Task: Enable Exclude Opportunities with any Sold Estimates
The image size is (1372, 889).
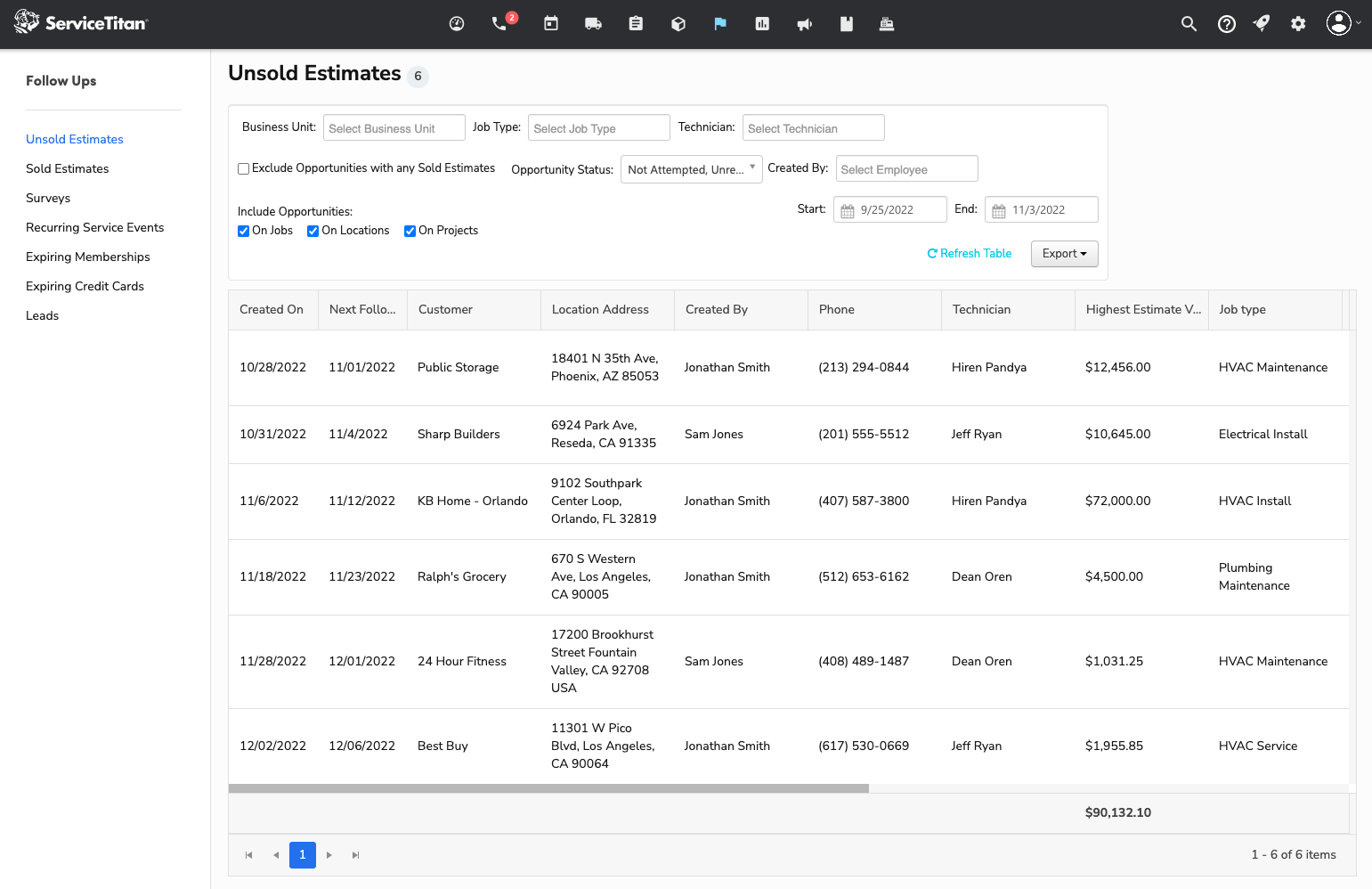Action: 243,168
